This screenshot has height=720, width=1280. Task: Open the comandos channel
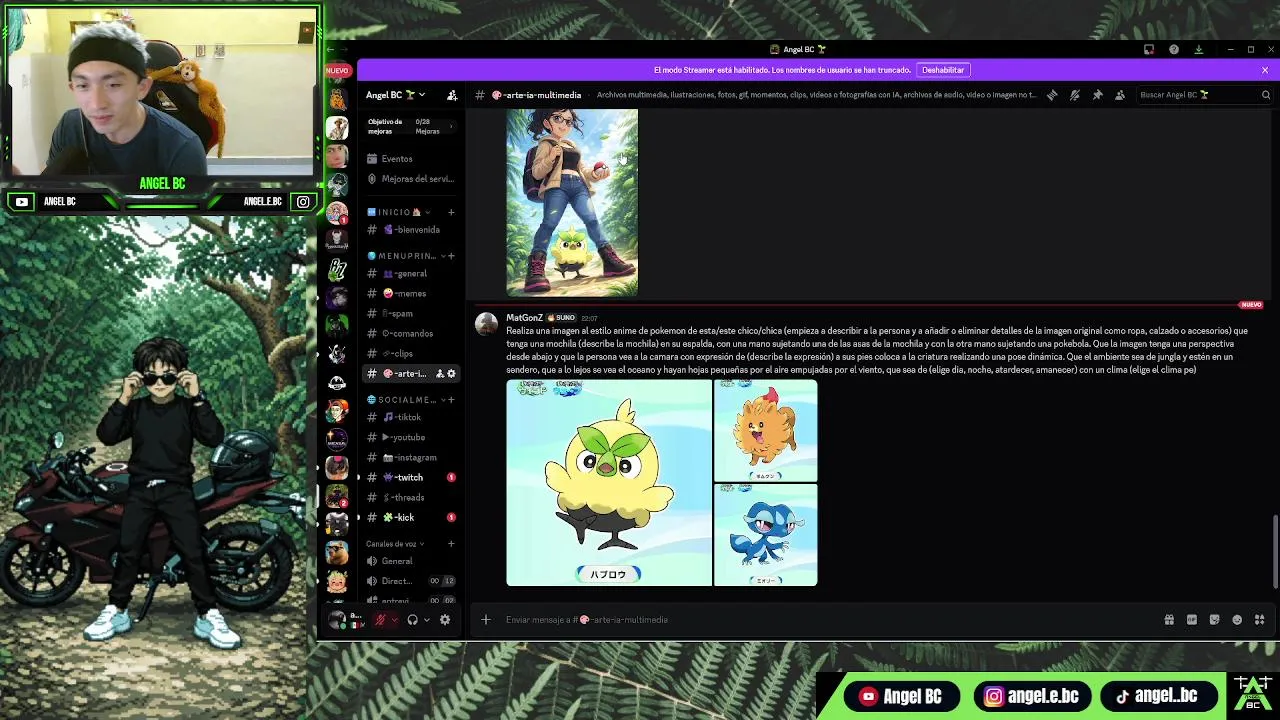point(410,334)
